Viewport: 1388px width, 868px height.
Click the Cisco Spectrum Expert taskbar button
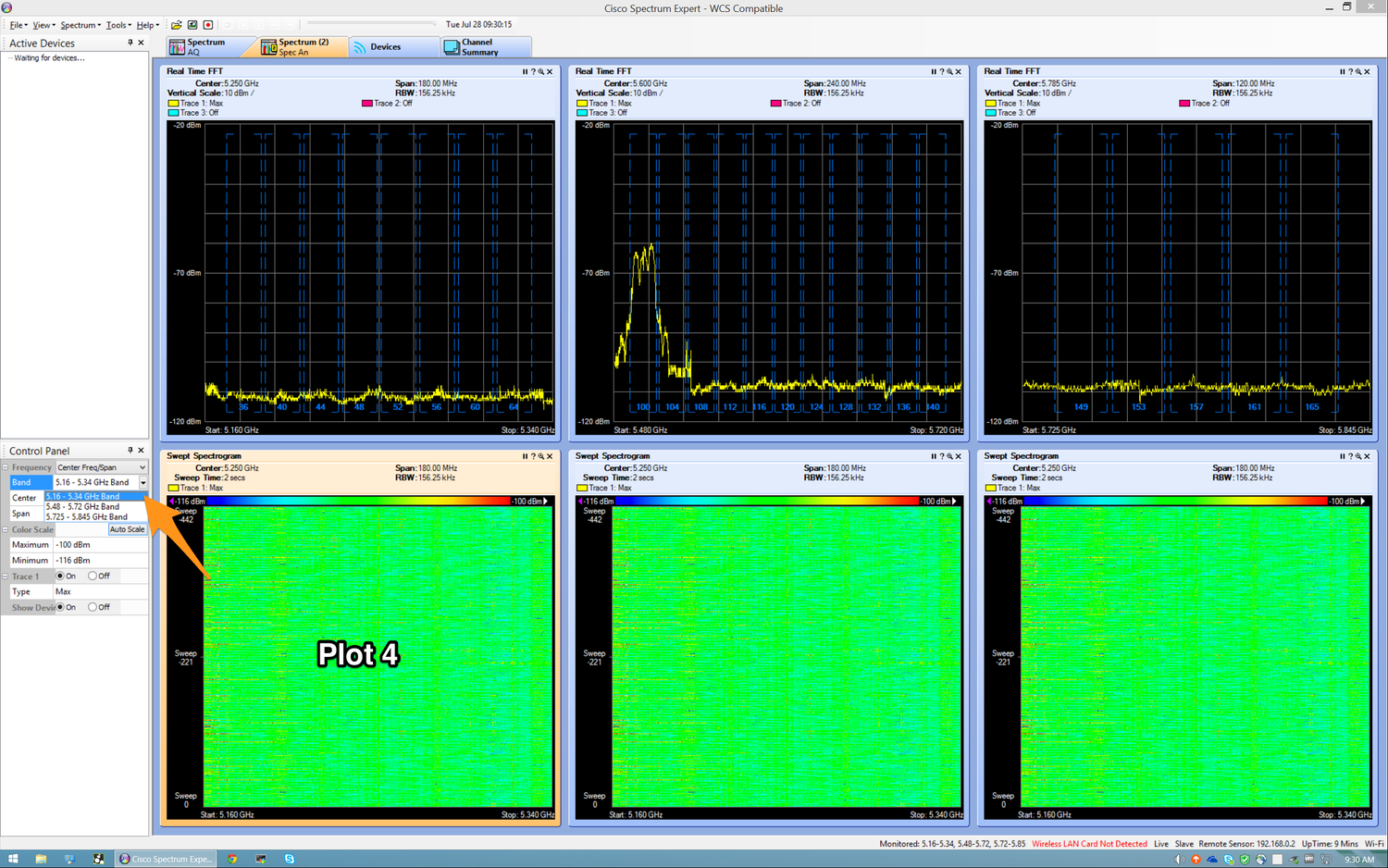(166, 859)
